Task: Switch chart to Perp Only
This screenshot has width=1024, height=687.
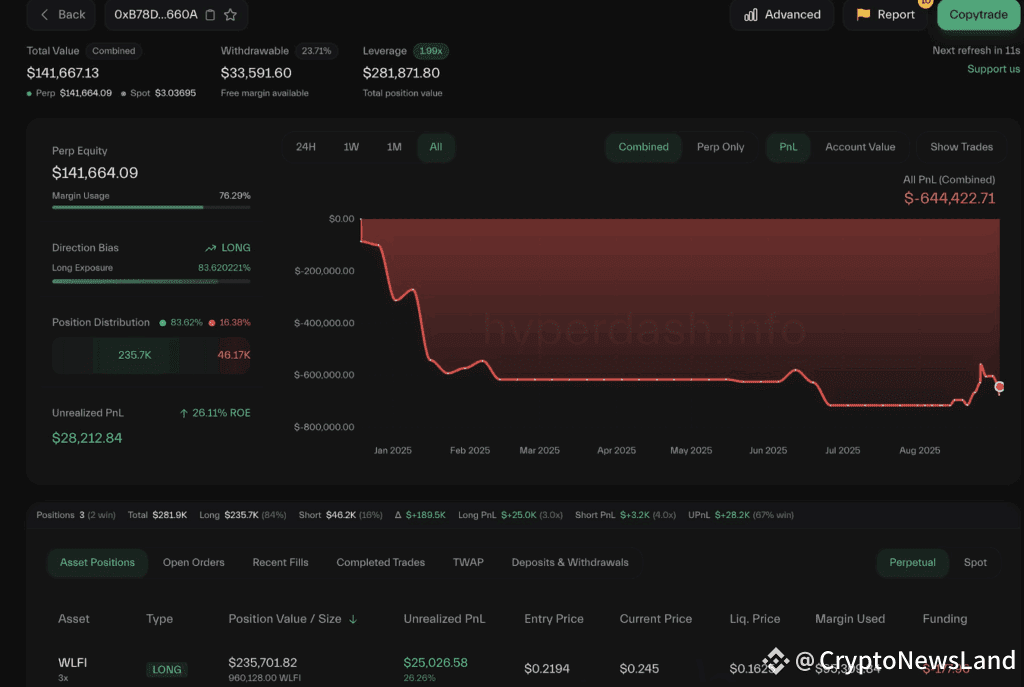Action: point(720,147)
